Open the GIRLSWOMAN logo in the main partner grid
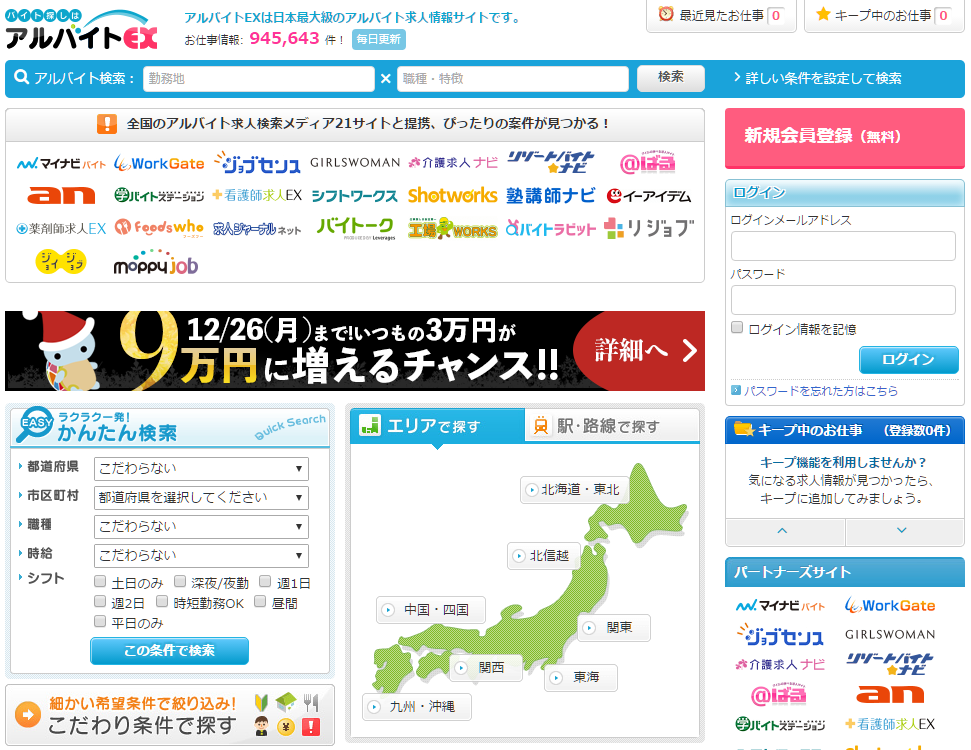 pyautogui.click(x=355, y=162)
